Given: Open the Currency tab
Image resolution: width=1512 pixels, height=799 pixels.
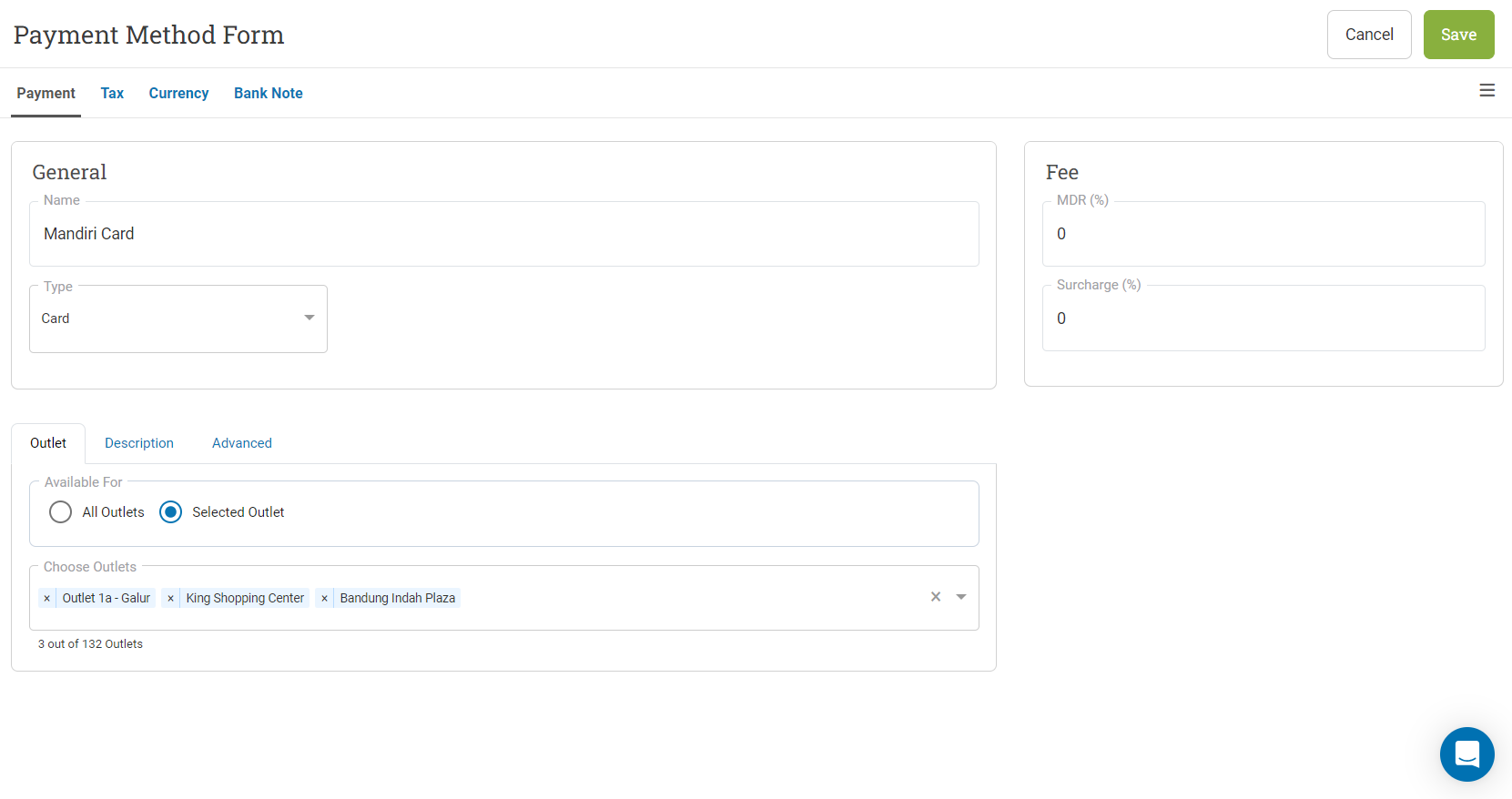Looking at the screenshot, I should tap(178, 93).
